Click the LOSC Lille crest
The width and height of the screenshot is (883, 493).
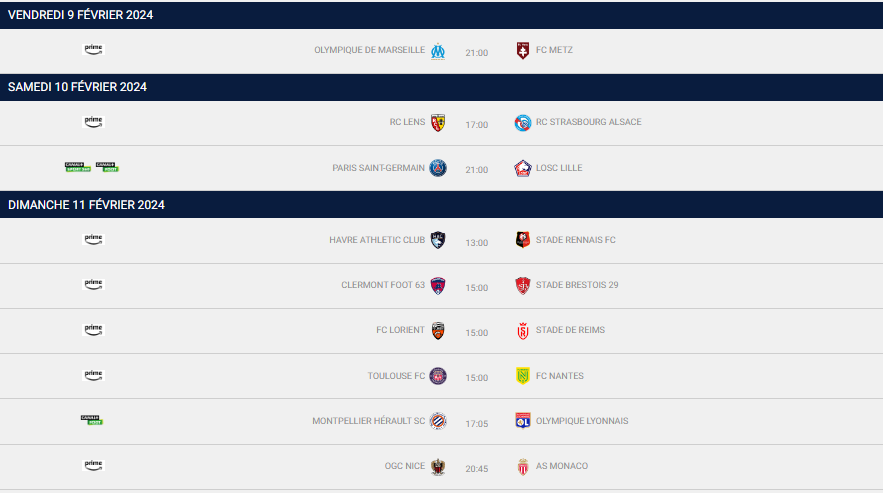522,168
